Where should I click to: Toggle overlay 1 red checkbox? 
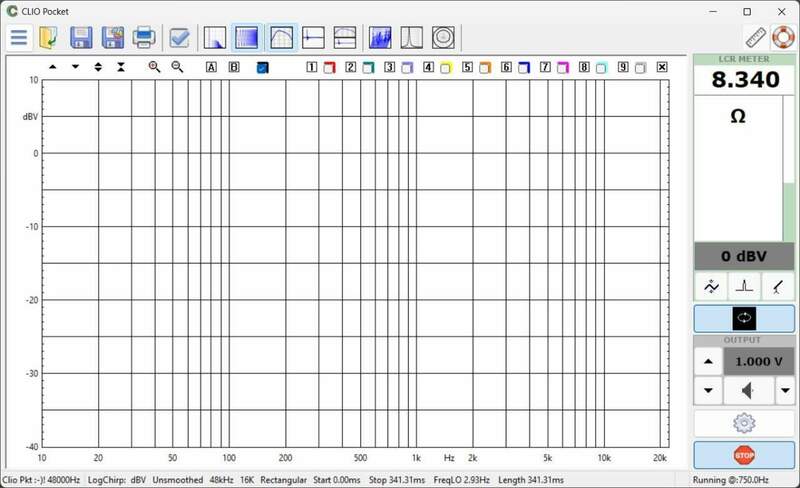[328, 68]
